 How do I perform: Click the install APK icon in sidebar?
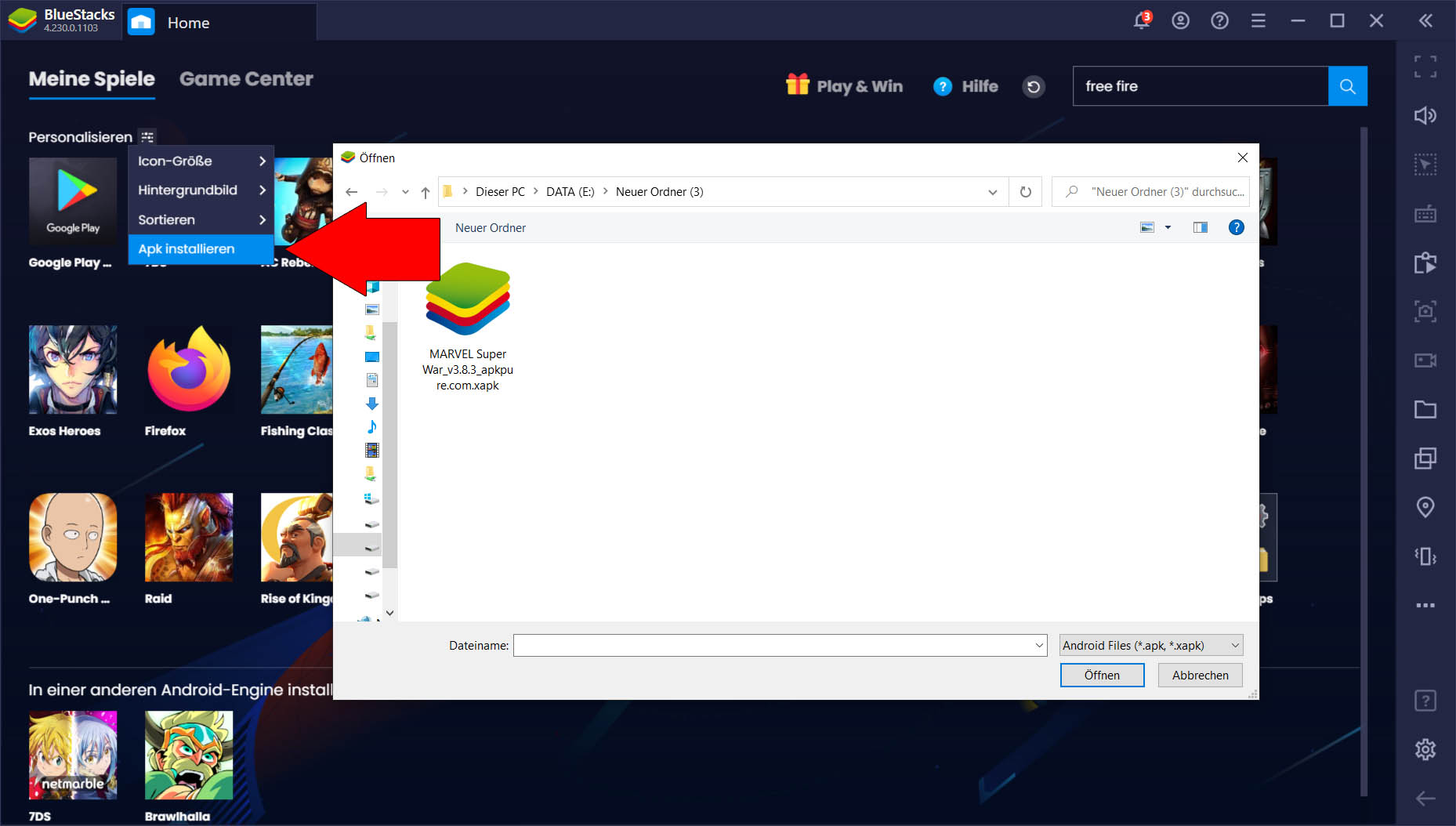pos(1425,263)
